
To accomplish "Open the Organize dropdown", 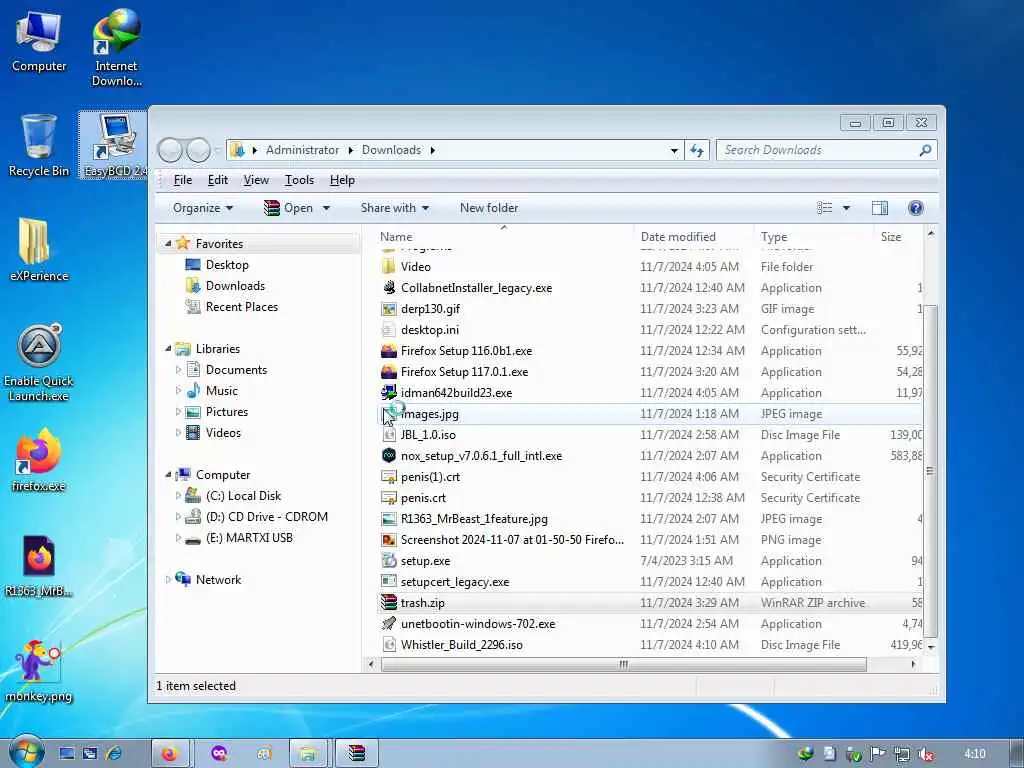I will click(x=202, y=208).
